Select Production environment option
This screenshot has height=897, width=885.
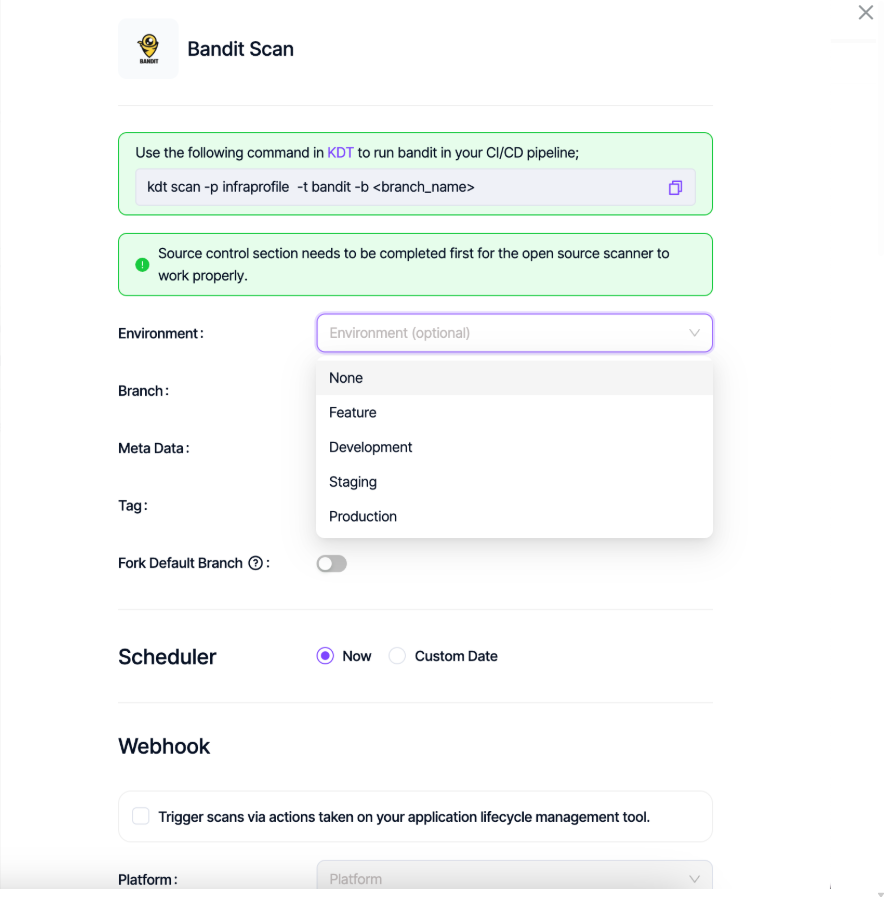coord(363,516)
